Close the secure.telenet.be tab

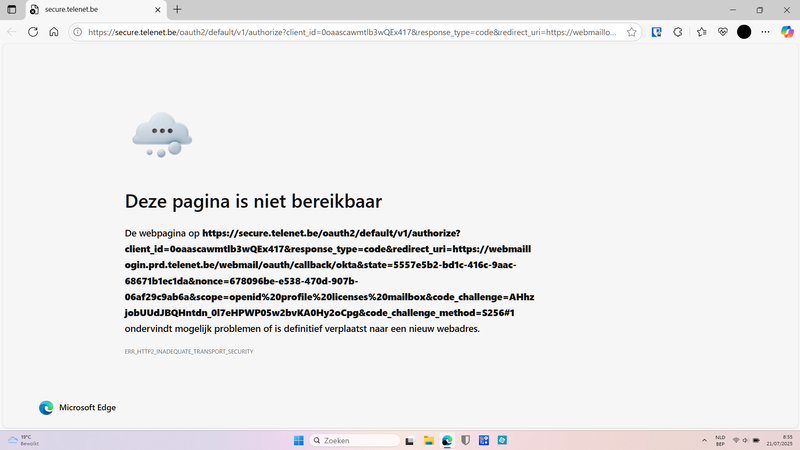click(x=158, y=10)
